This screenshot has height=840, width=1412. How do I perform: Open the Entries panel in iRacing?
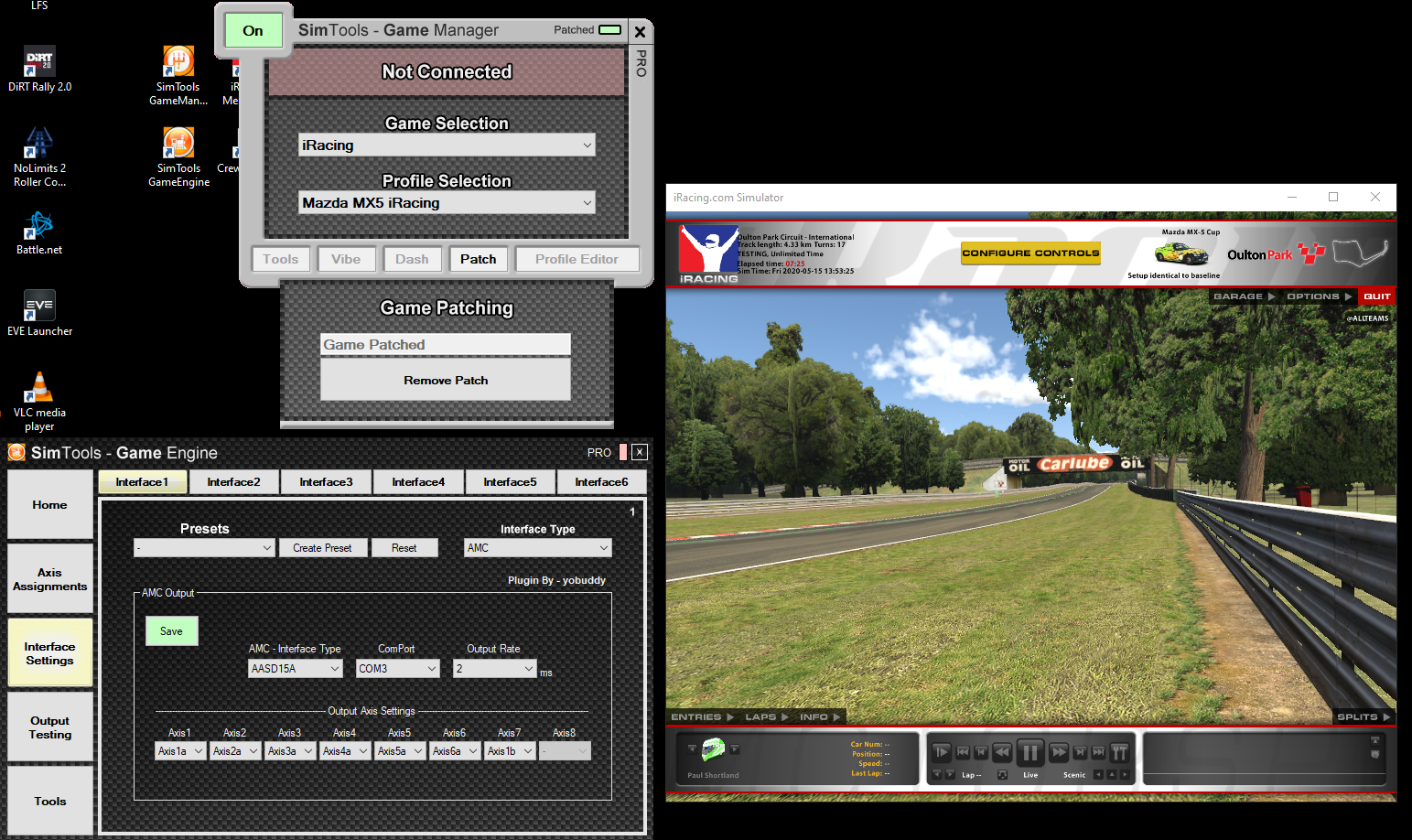coord(702,716)
